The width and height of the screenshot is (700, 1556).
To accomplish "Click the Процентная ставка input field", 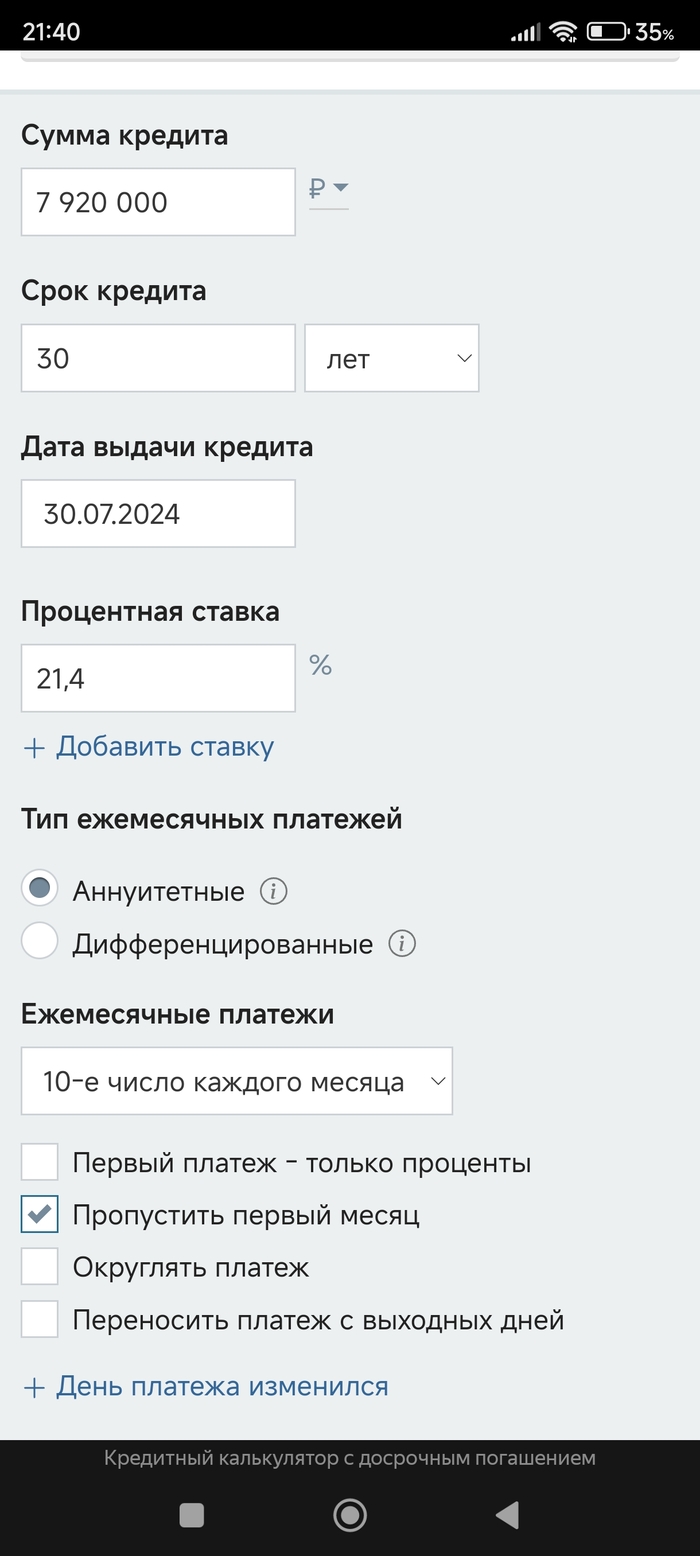I will coord(158,679).
